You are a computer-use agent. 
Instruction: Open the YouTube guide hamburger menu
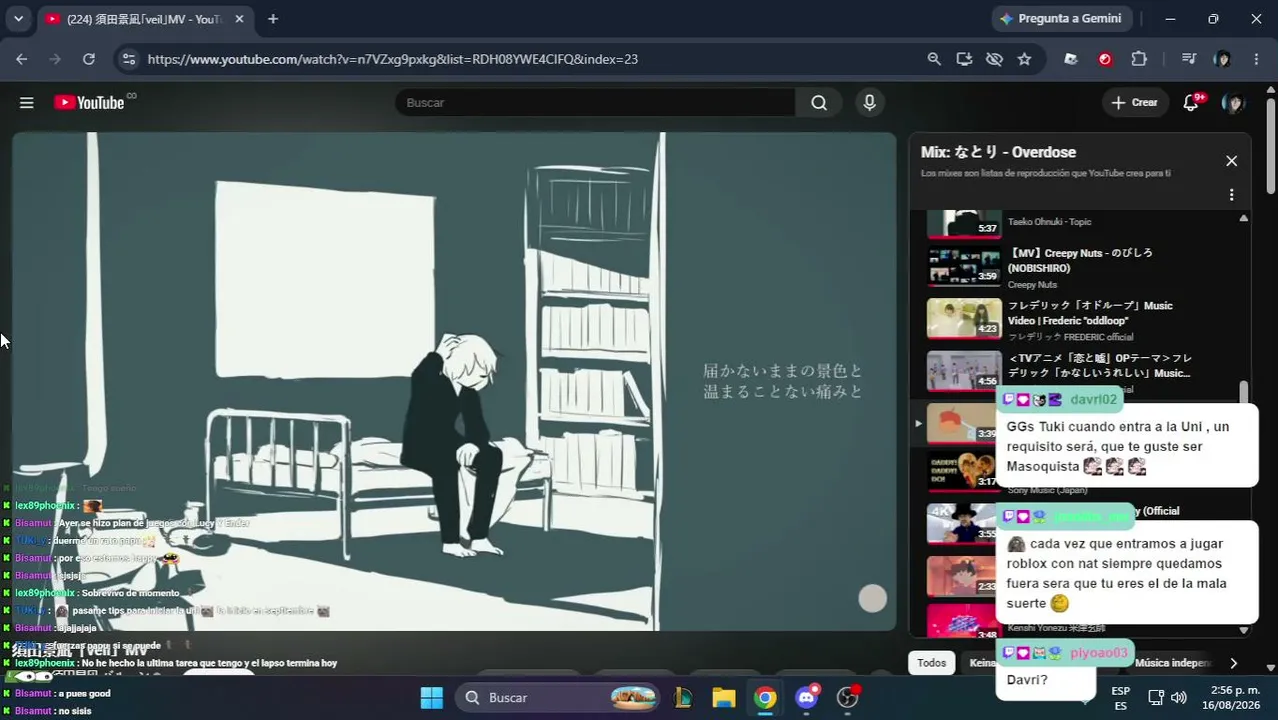point(27,103)
